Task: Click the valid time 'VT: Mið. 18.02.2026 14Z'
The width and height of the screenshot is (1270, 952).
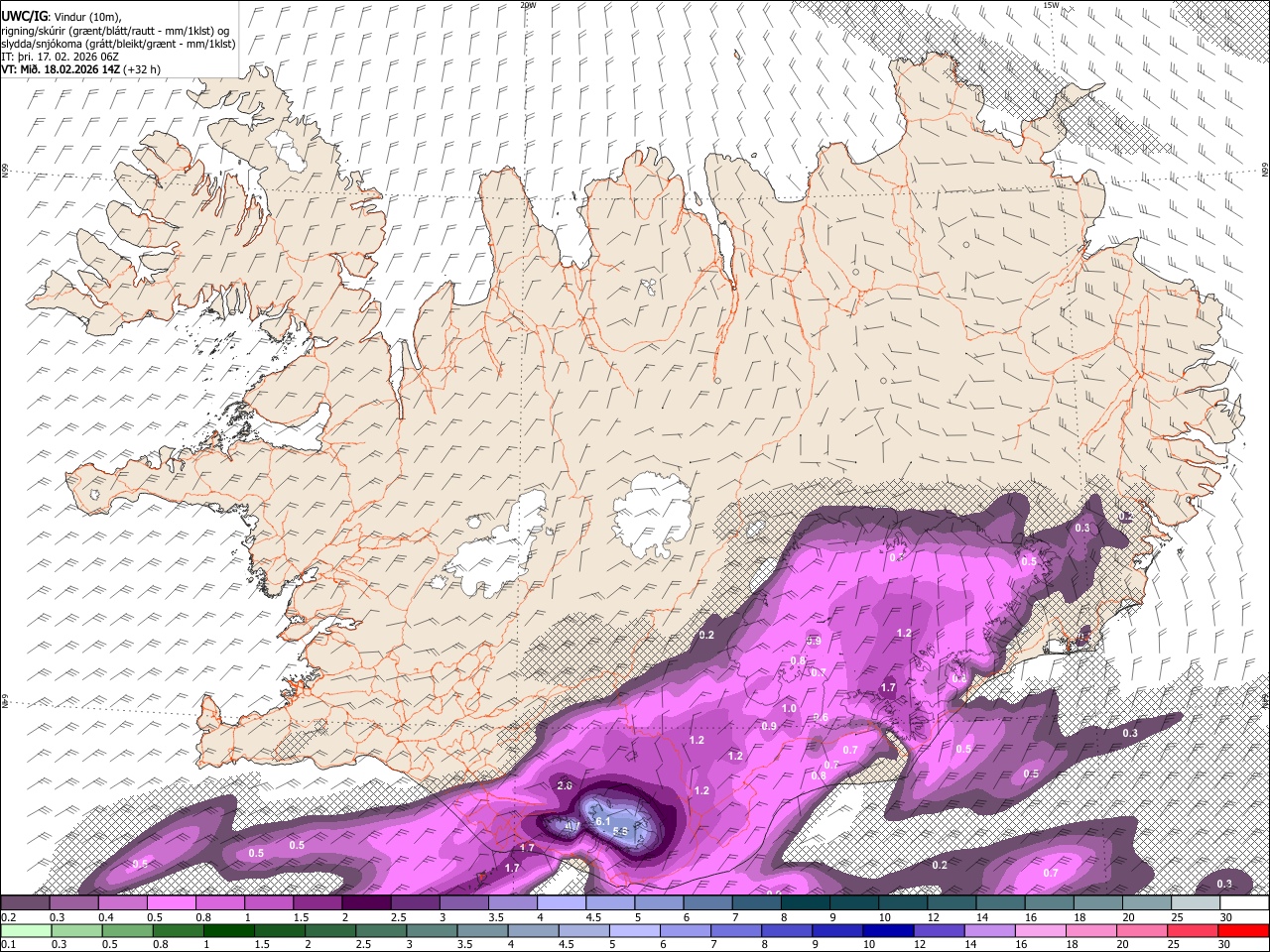Action: pos(61,69)
